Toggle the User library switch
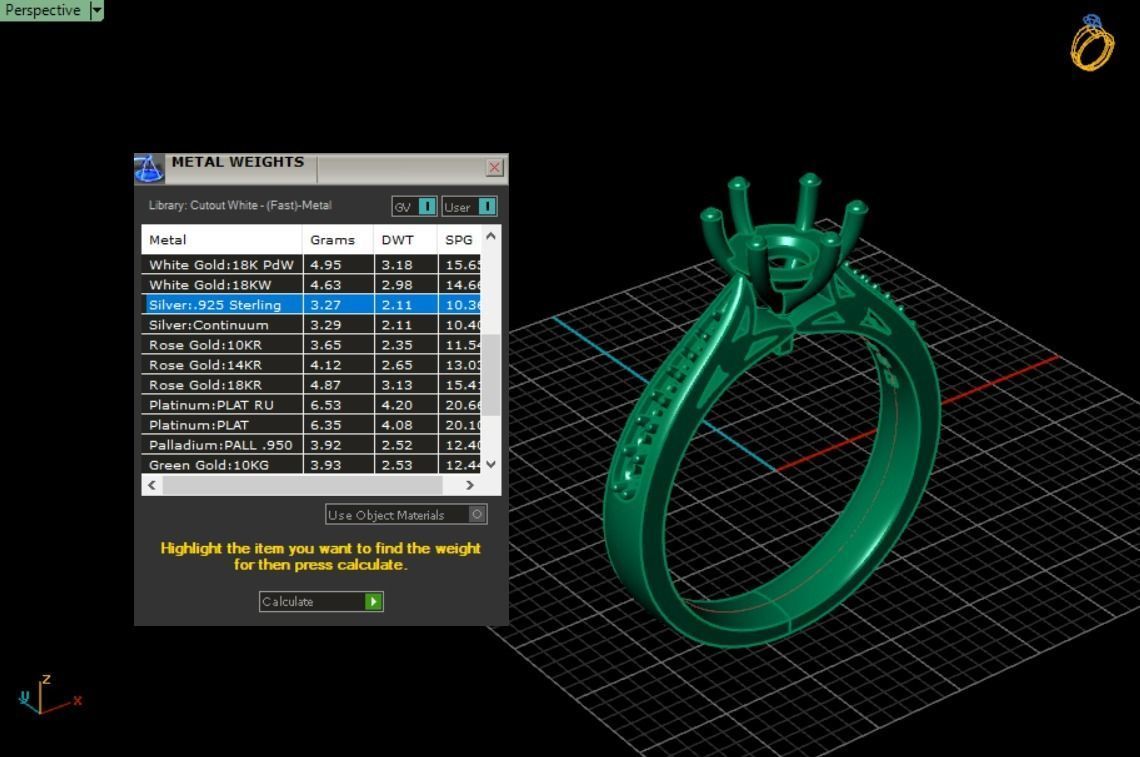1140x757 pixels. pos(469,207)
